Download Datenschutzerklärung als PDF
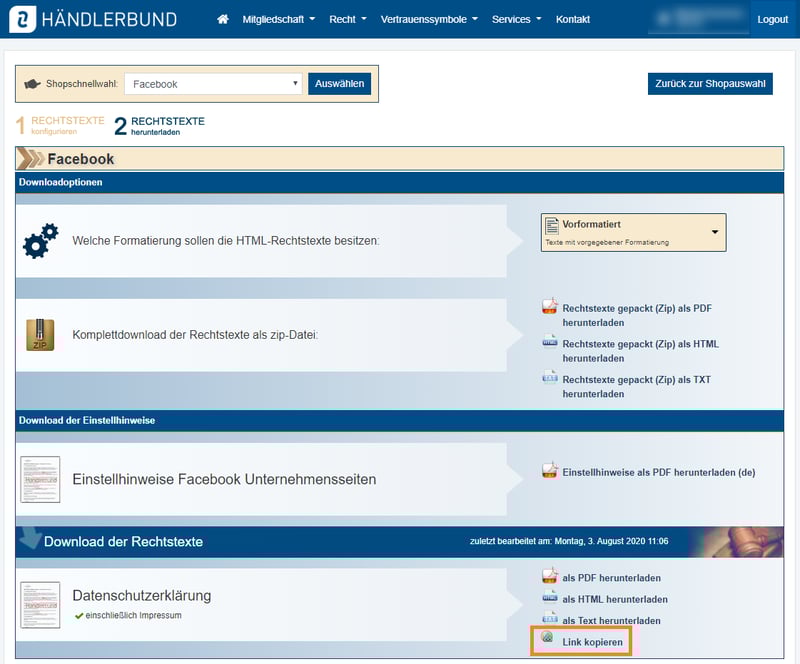 point(611,578)
